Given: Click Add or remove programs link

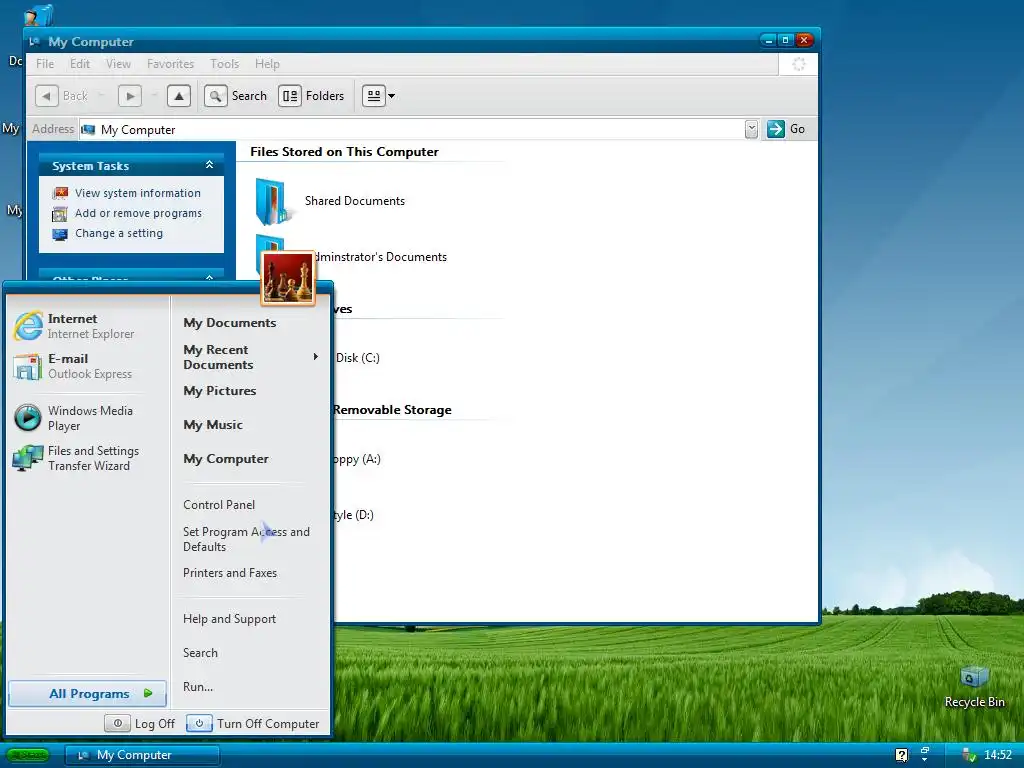Looking at the screenshot, I should click(138, 214).
